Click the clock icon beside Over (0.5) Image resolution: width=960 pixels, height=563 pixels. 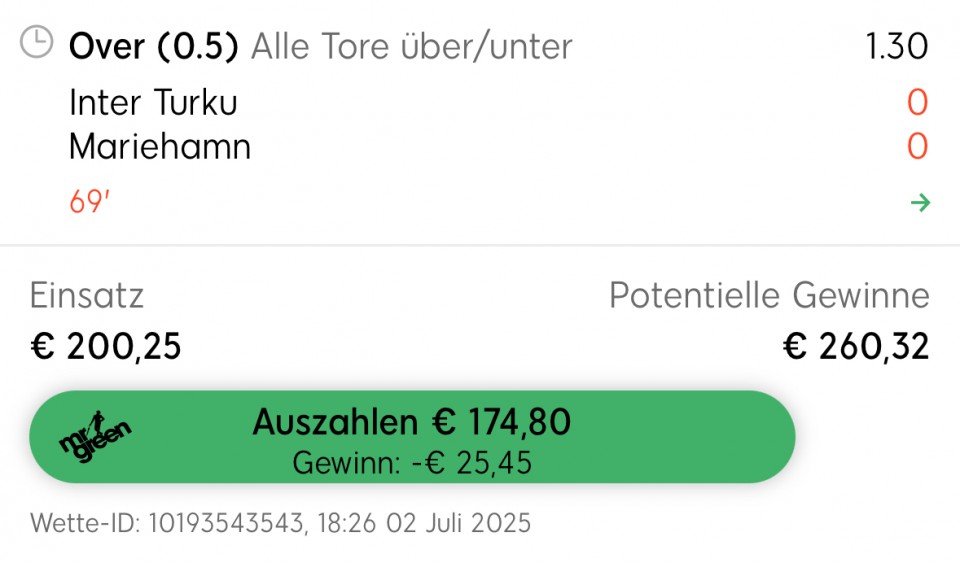(37, 42)
